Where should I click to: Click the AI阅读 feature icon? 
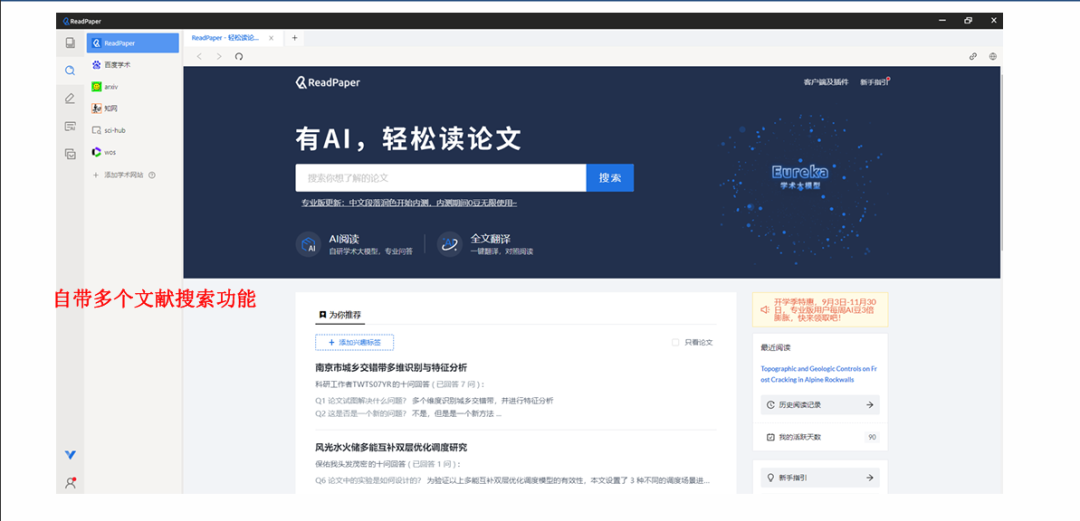[307, 245]
